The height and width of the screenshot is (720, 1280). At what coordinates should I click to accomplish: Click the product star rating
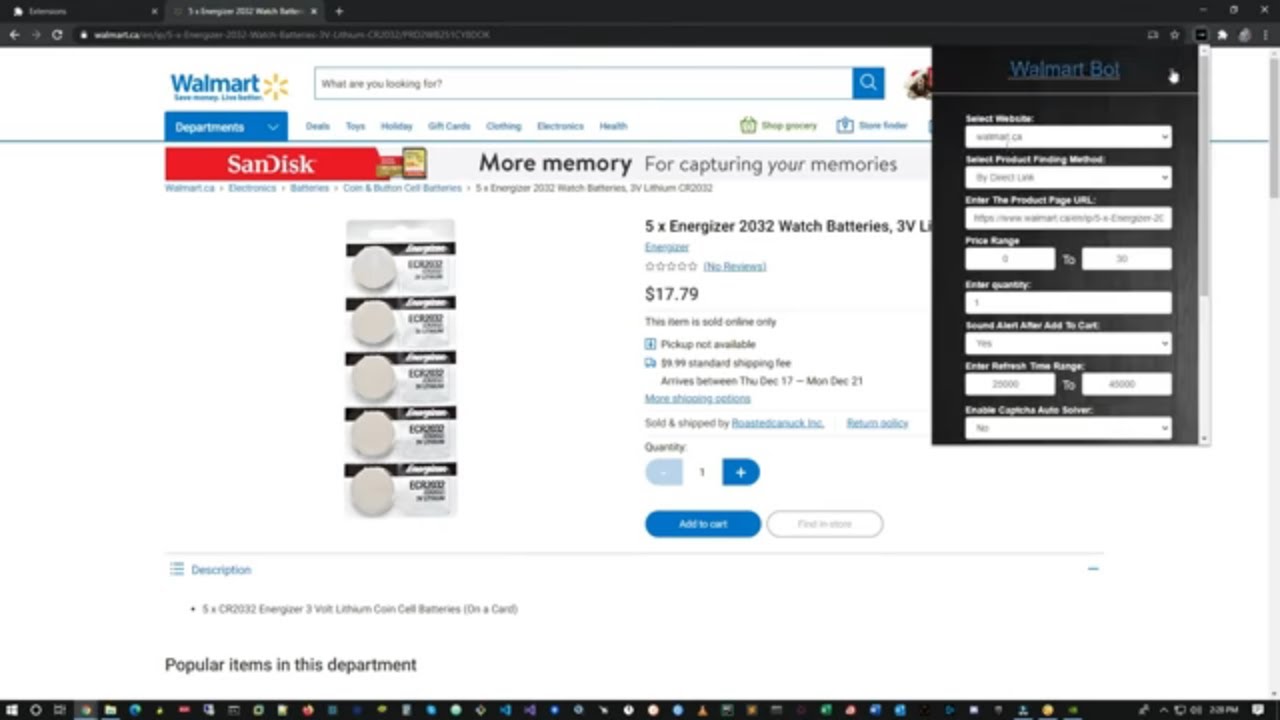pos(671,267)
